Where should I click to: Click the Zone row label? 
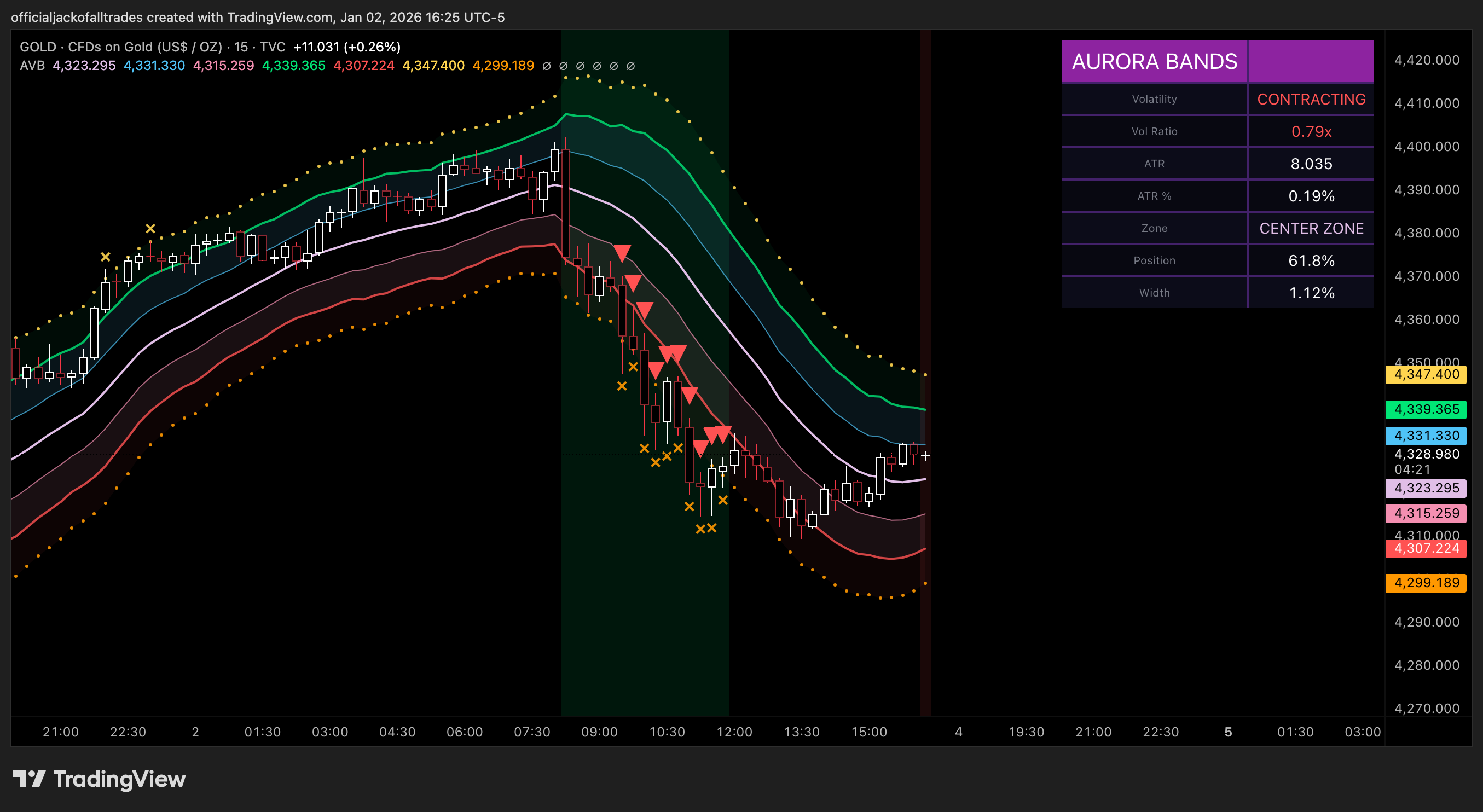1154,228
